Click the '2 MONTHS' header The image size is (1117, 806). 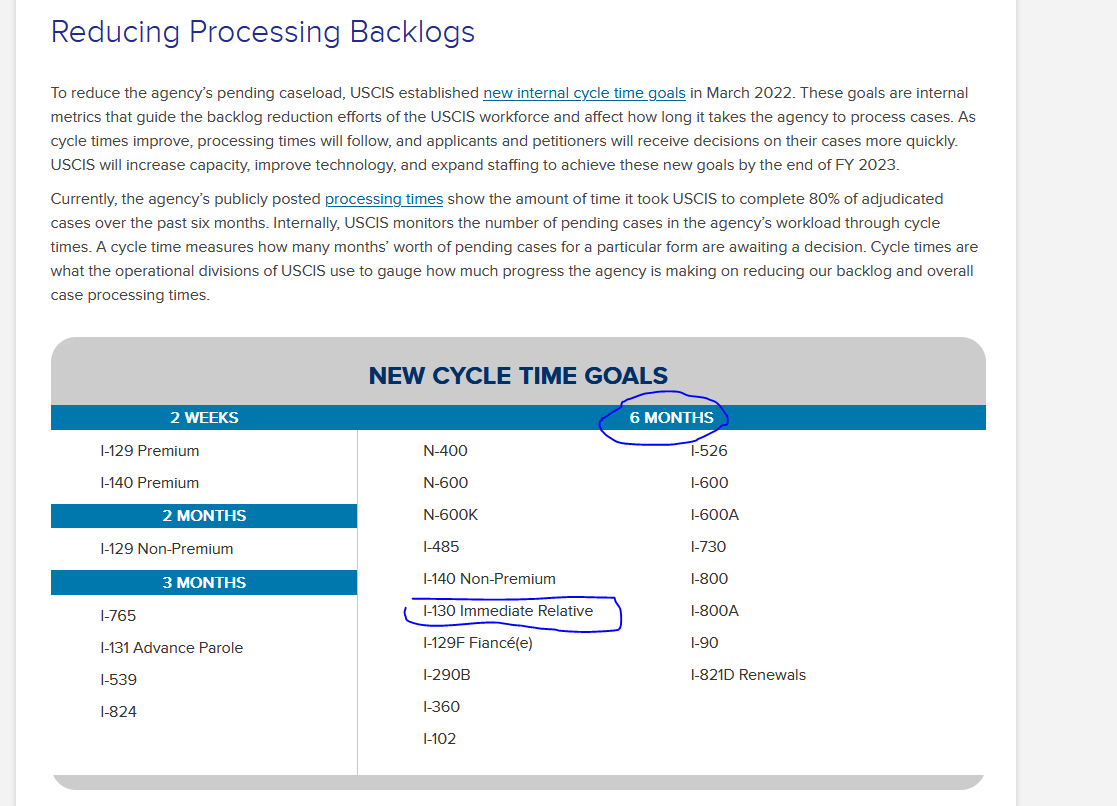point(204,516)
